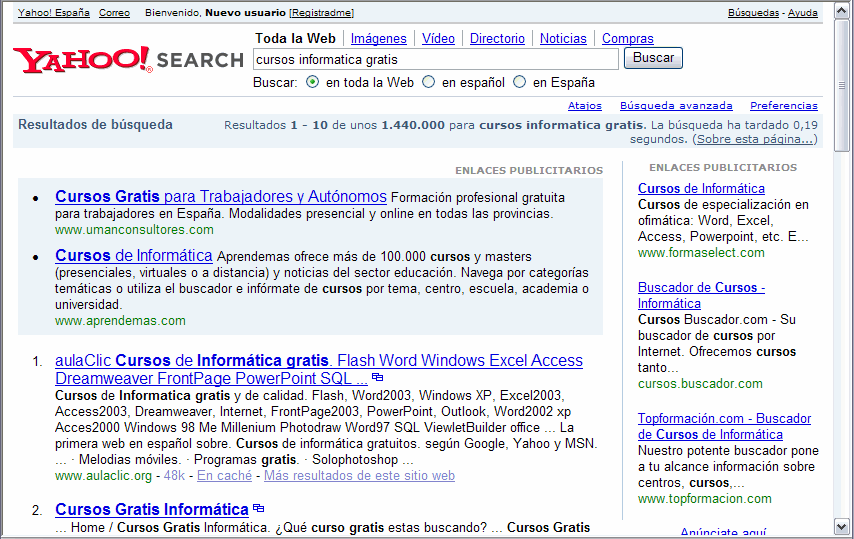The height and width of the screenshot is (539, 854).
Task: Select the 'en español' radio button
Action: [429, 82]
